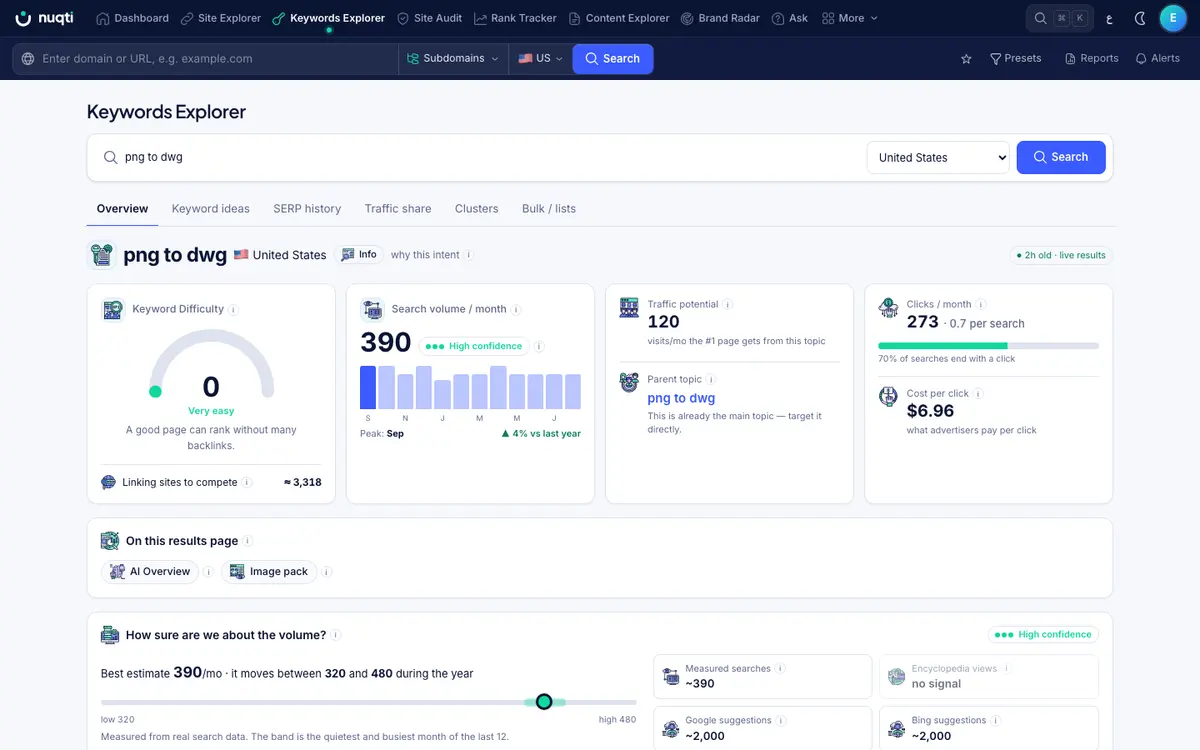
Task: Choose country from United States select box
Action: pyautogui.click(x=938, y=157)
